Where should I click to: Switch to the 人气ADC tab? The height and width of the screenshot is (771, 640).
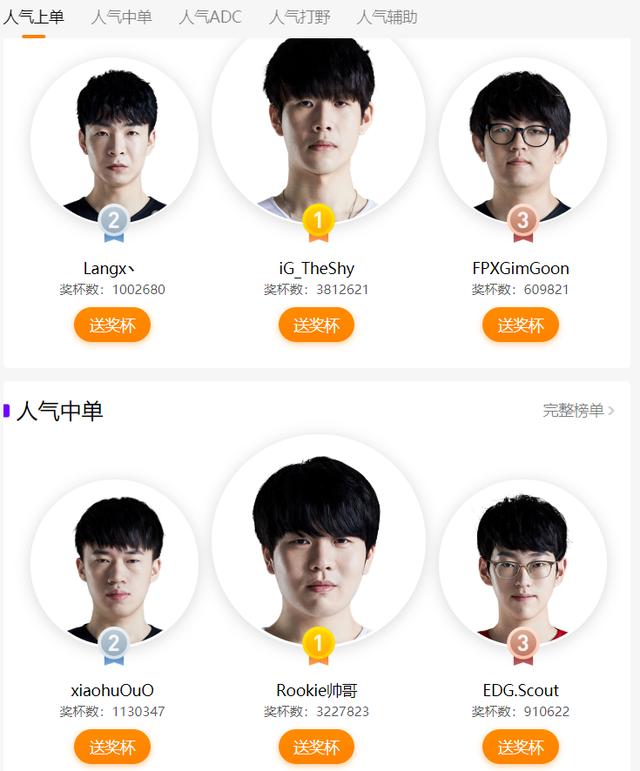pyautogui.click(x=210, y=17)
